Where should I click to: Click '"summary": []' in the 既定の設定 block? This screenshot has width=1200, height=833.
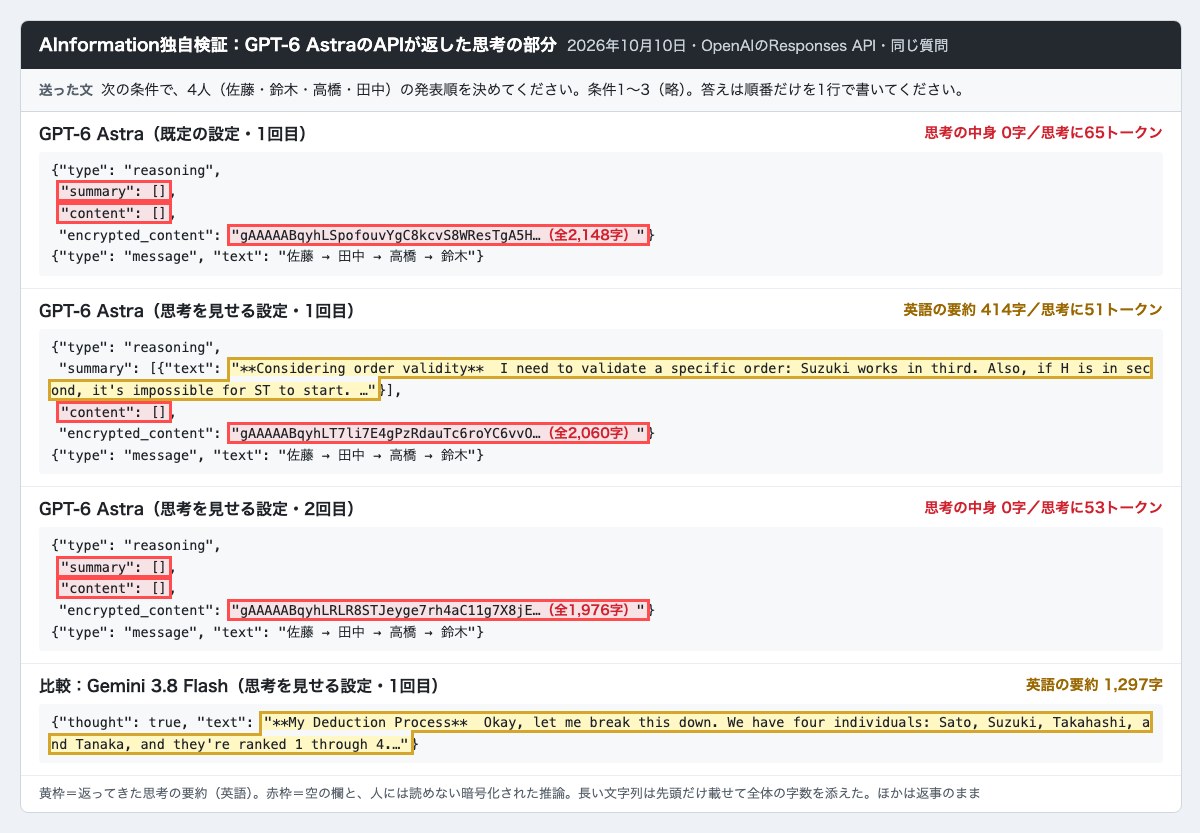pyautogui.click(x=116, y=191)
